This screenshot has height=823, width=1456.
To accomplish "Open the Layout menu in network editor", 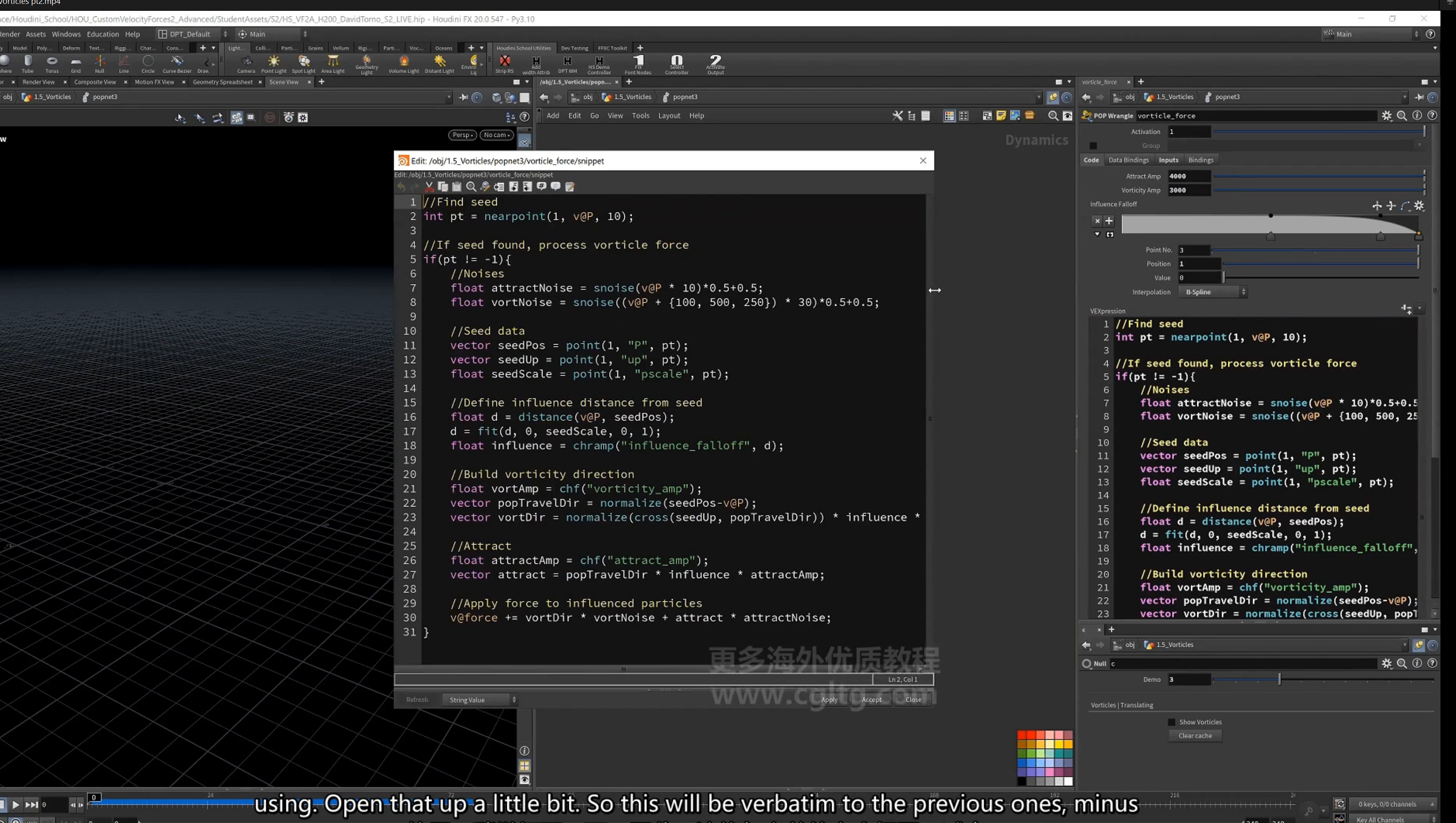I will point(669,115).
